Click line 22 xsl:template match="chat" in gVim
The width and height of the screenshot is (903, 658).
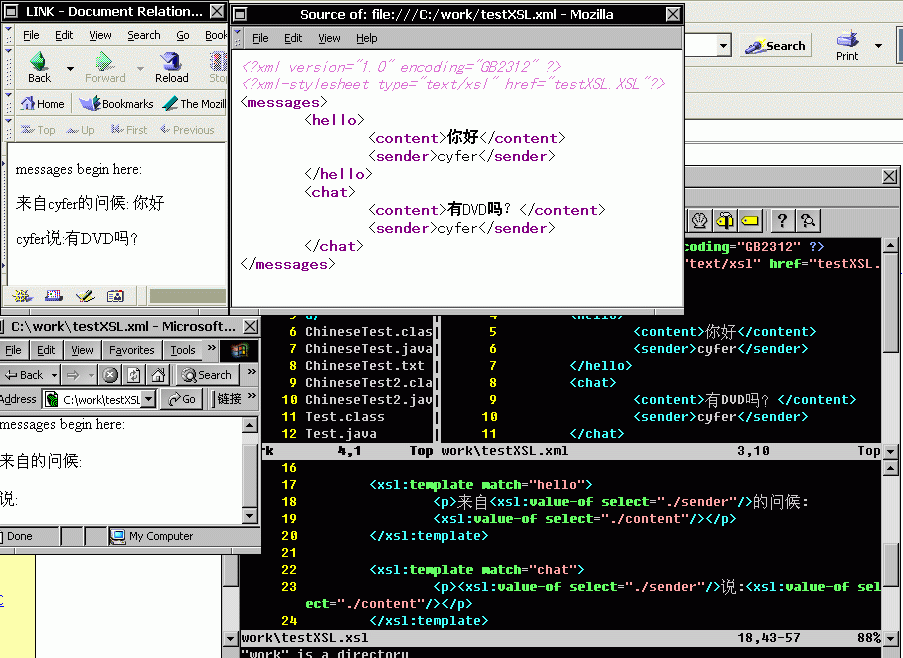476,570
